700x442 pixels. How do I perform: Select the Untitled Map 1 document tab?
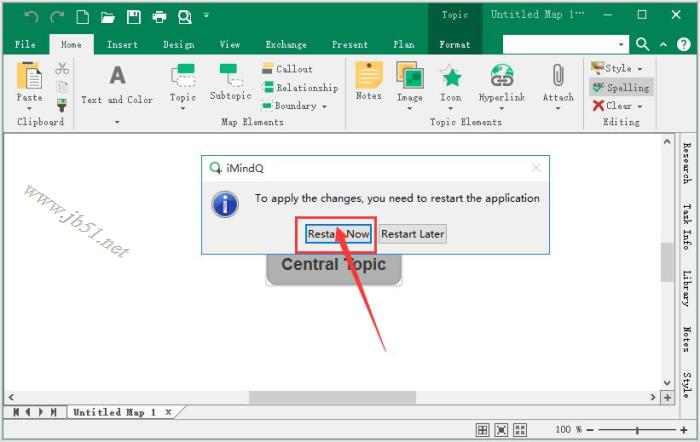[x=114, y=412]
